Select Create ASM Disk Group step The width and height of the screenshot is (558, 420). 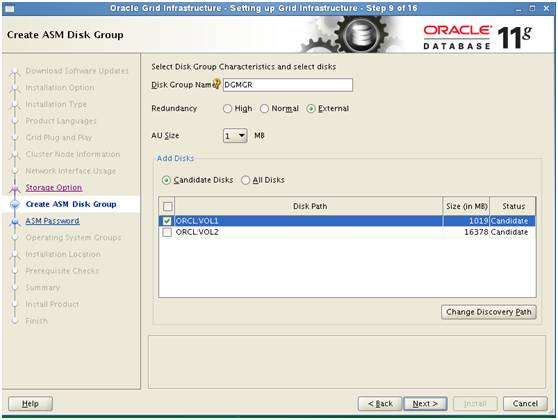[x=71, y=204]
